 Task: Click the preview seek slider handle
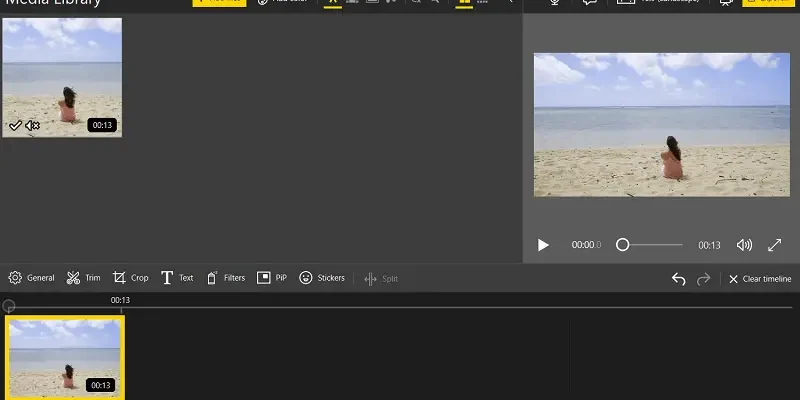622,245
